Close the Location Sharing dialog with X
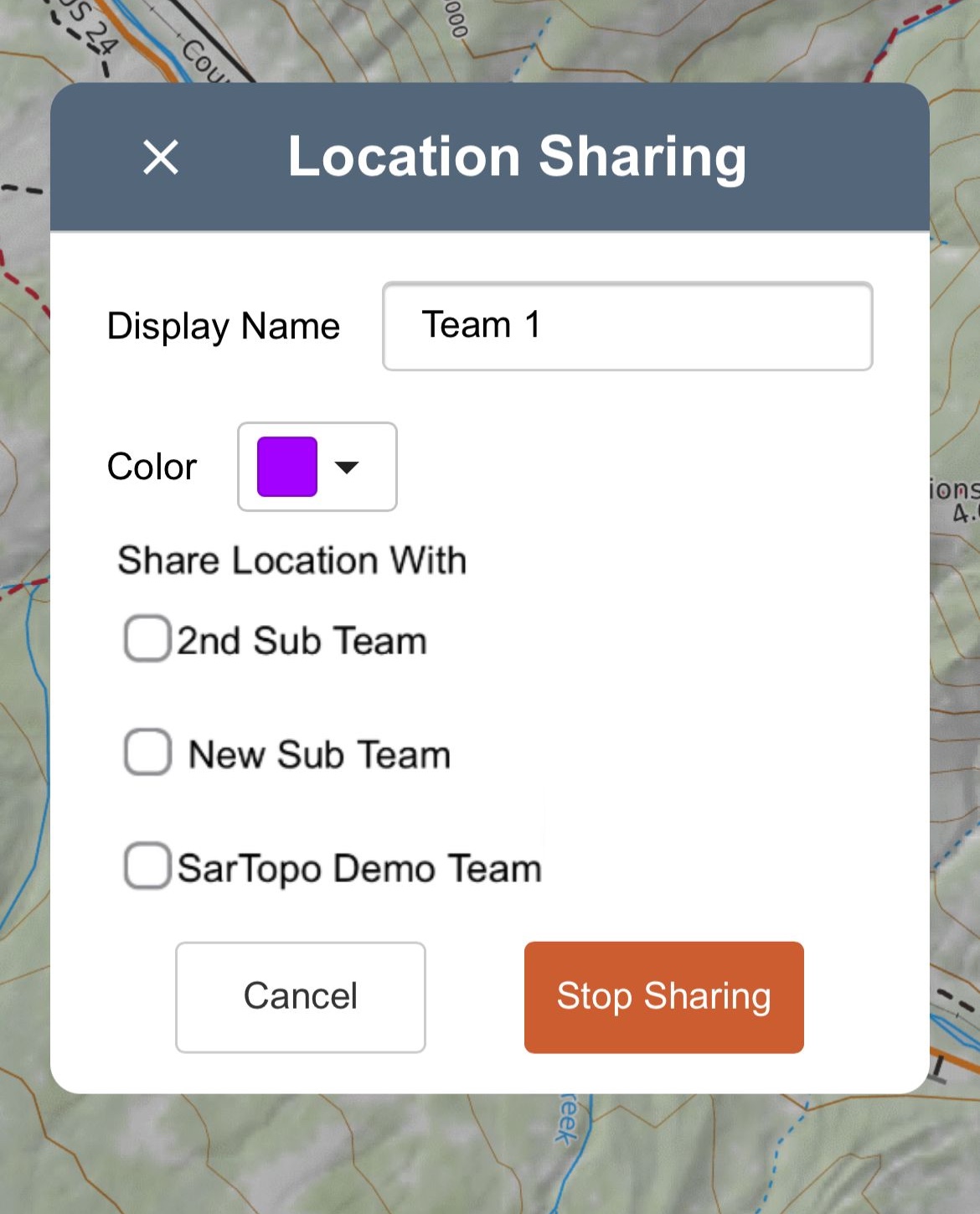 click(161, 157)
